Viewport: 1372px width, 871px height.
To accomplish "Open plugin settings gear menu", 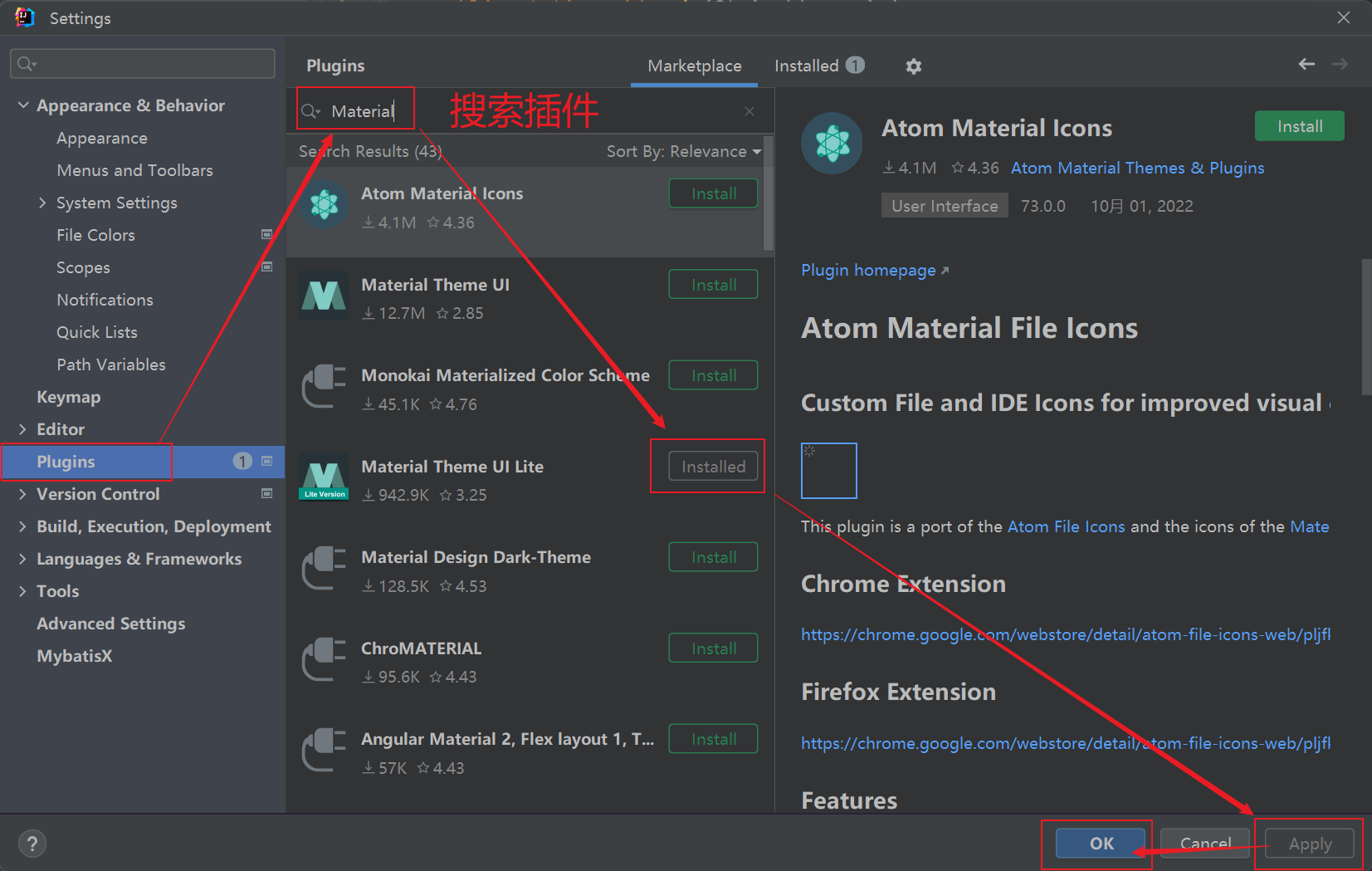I will [x=914, y=66].
